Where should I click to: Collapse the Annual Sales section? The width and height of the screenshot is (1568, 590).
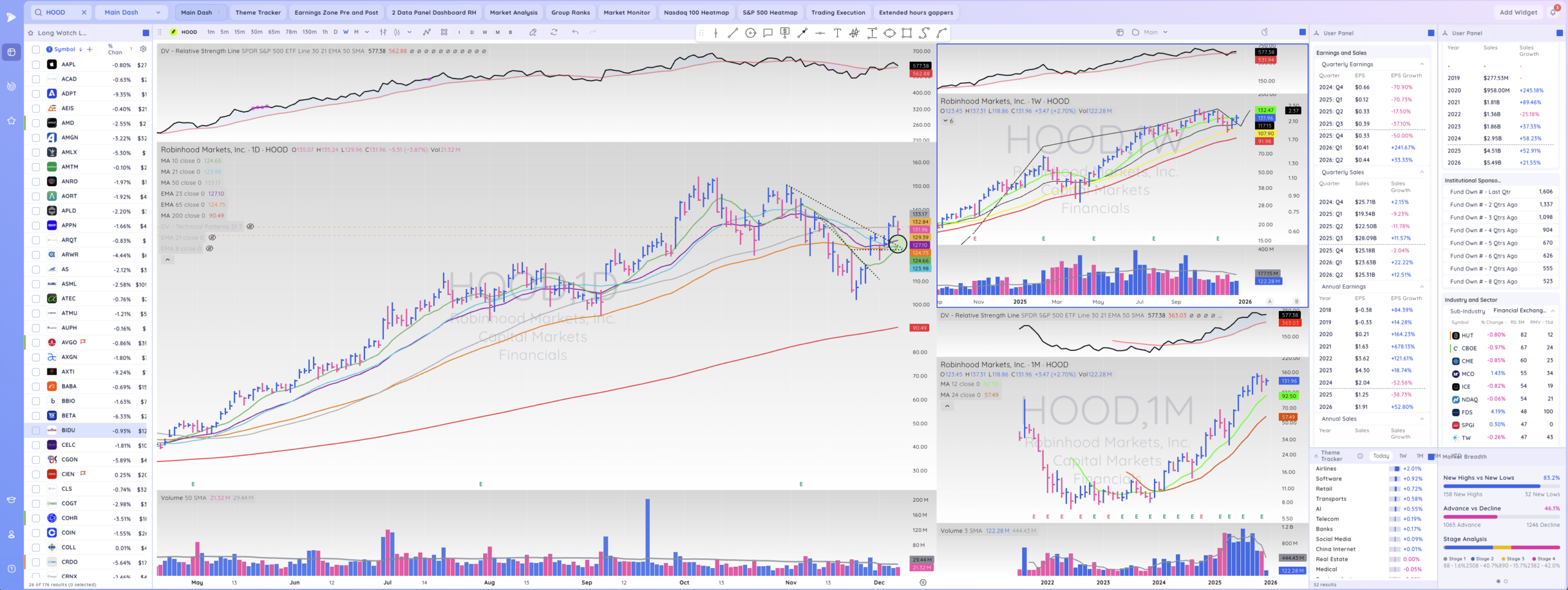(1422, 419)
